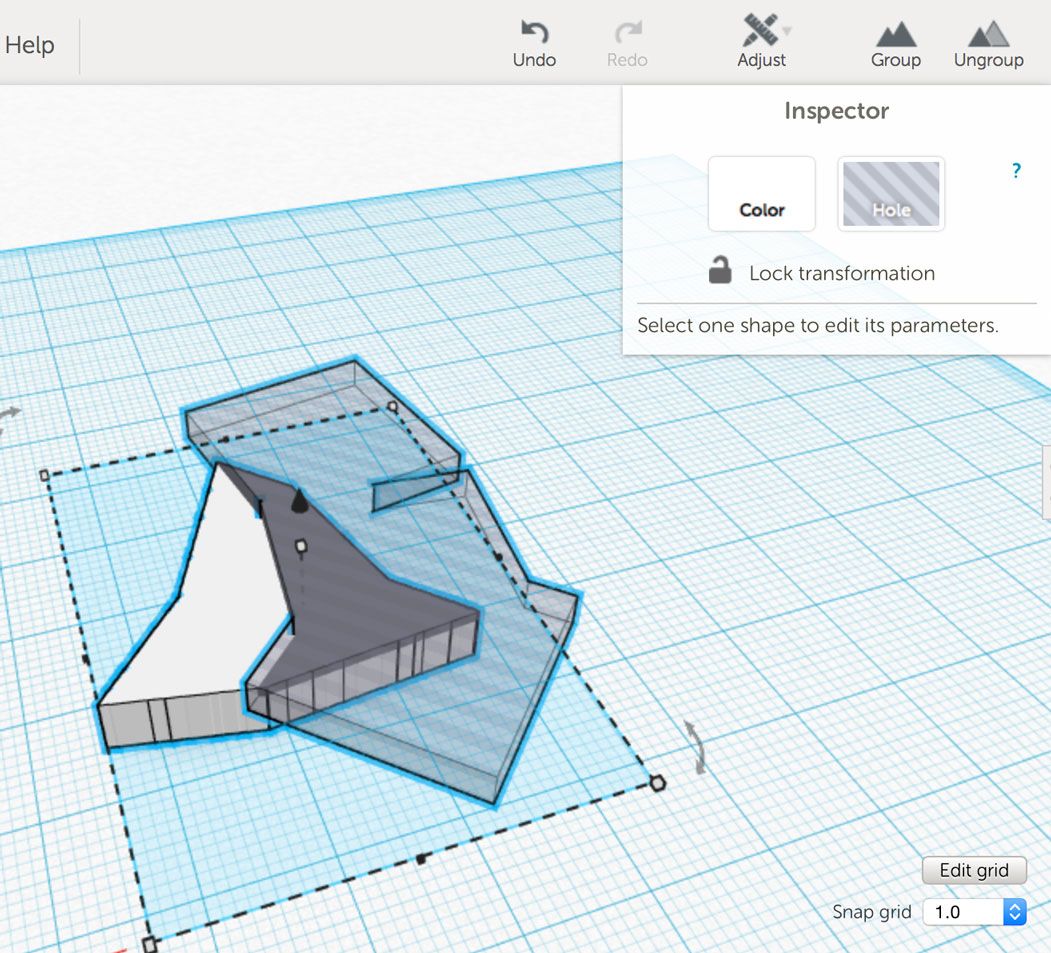Click the black cone lift handle
This screenshot has height=953, width=1051.
tap(297, 501)
